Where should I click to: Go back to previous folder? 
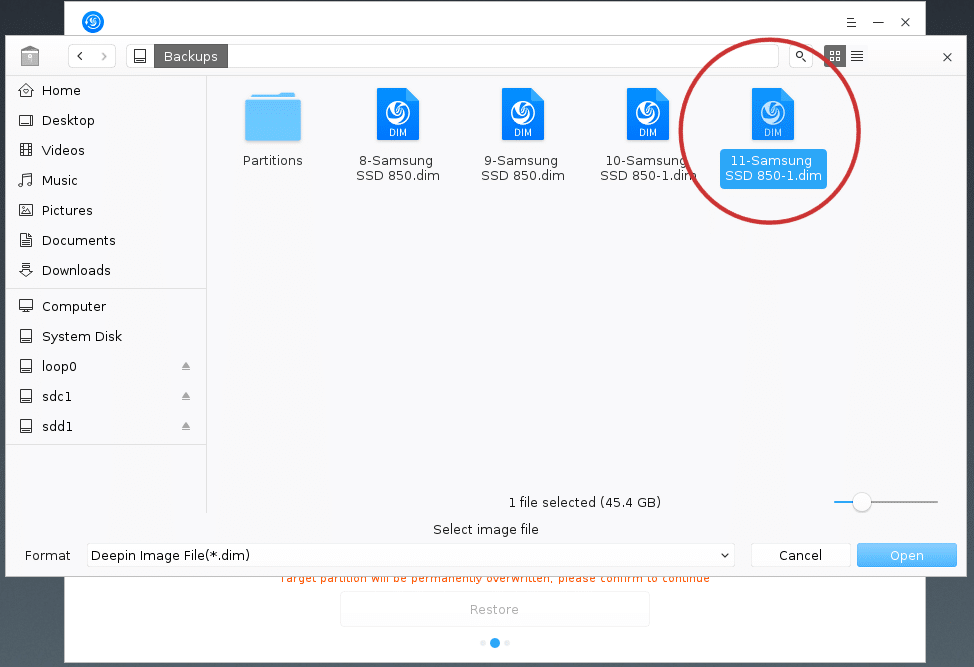(80, 56)
